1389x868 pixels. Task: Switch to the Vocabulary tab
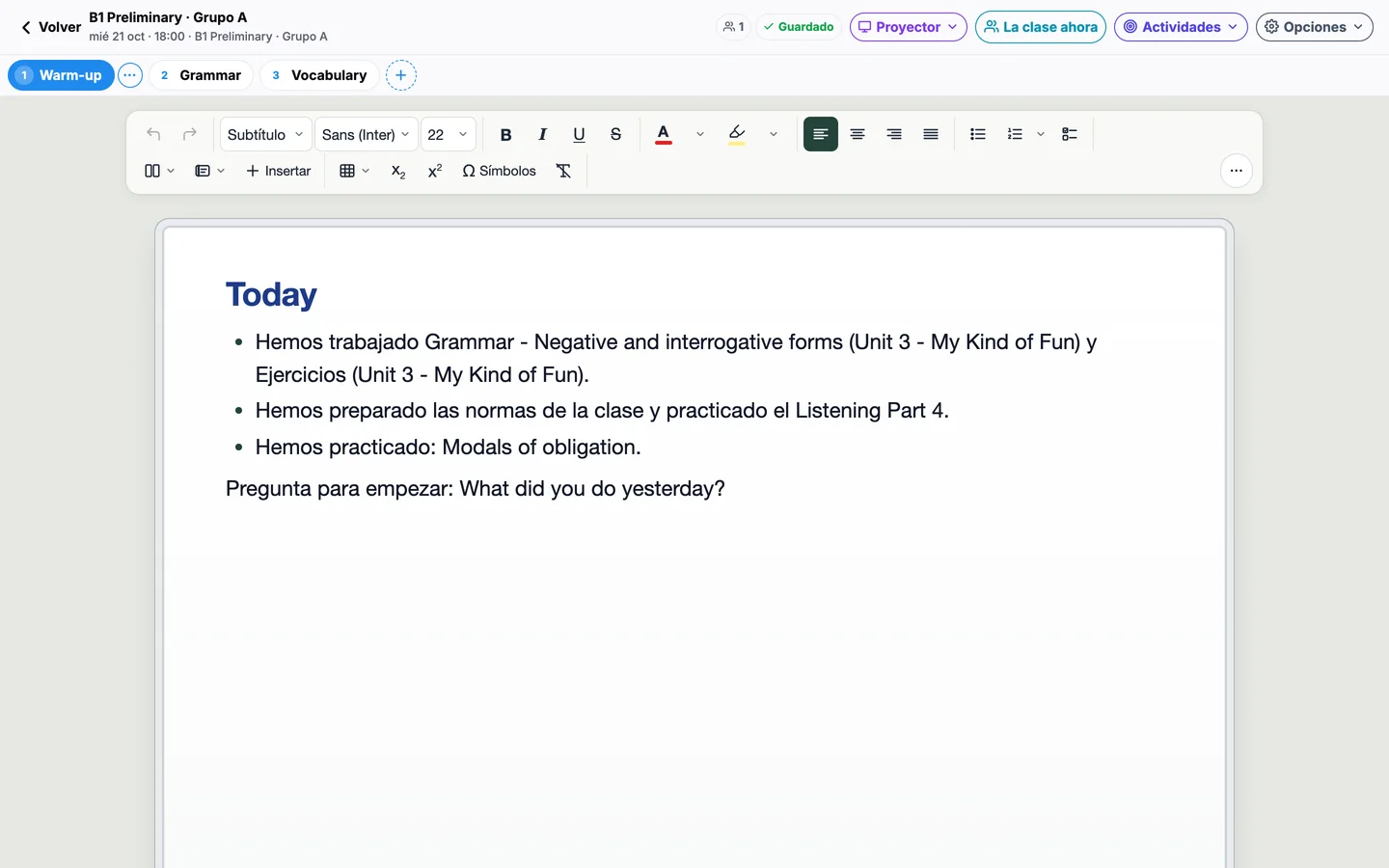pos(319,75)
